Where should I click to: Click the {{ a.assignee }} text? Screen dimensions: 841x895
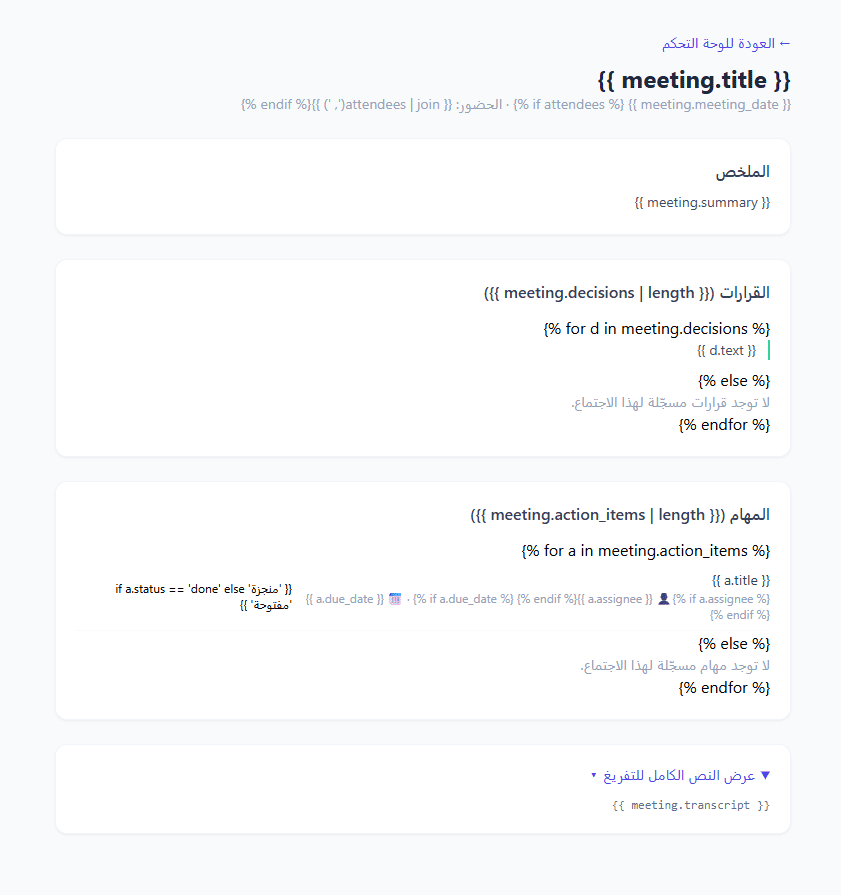614,599
